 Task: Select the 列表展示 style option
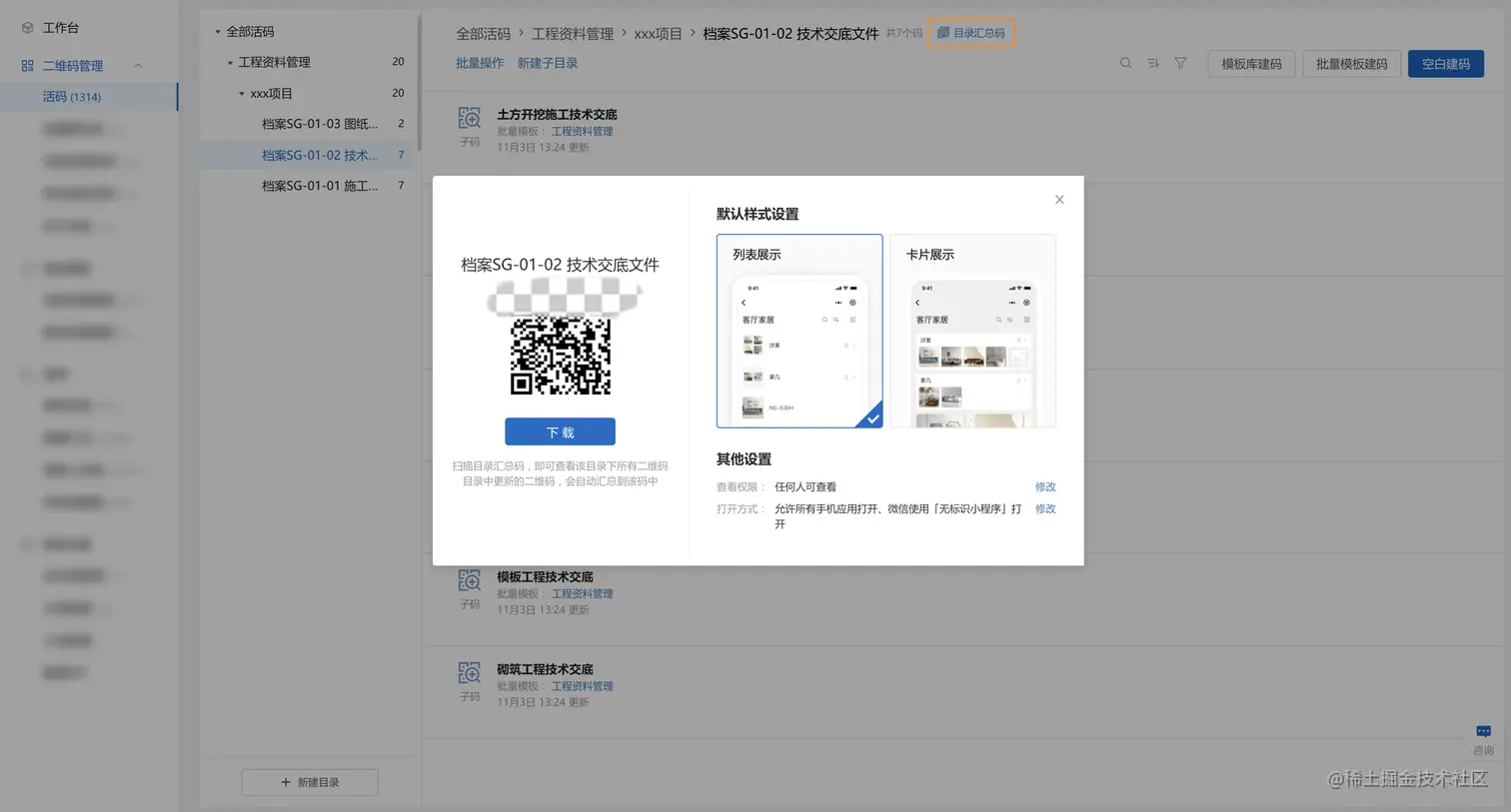tap(799, 331)
